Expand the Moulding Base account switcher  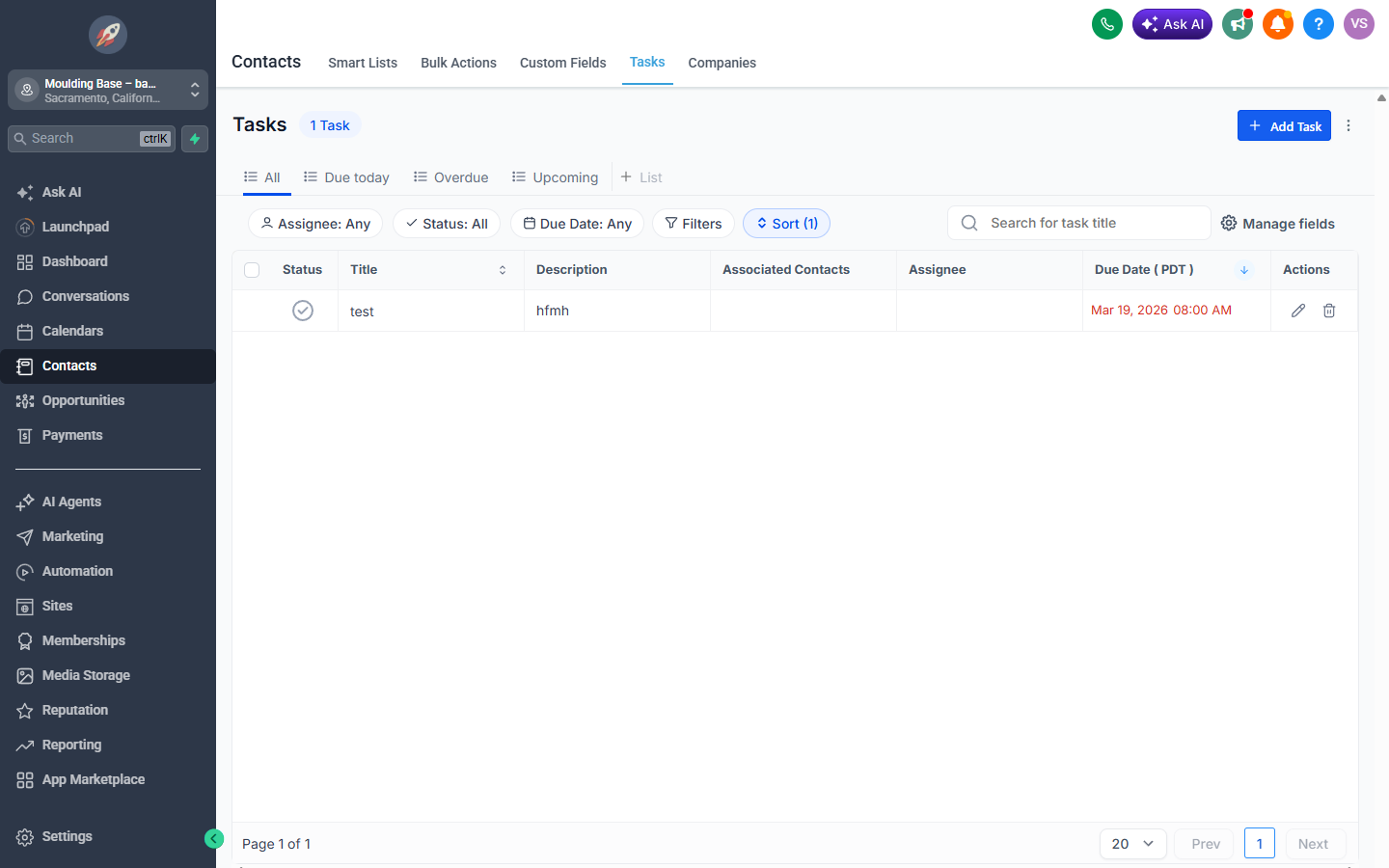(108, 90)
